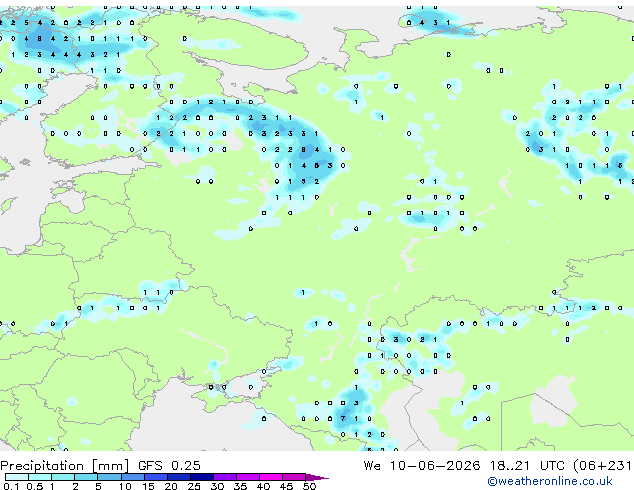Click the legend scale label '0.1'
This screenshot has width=634, height=490.
point(12,486)
